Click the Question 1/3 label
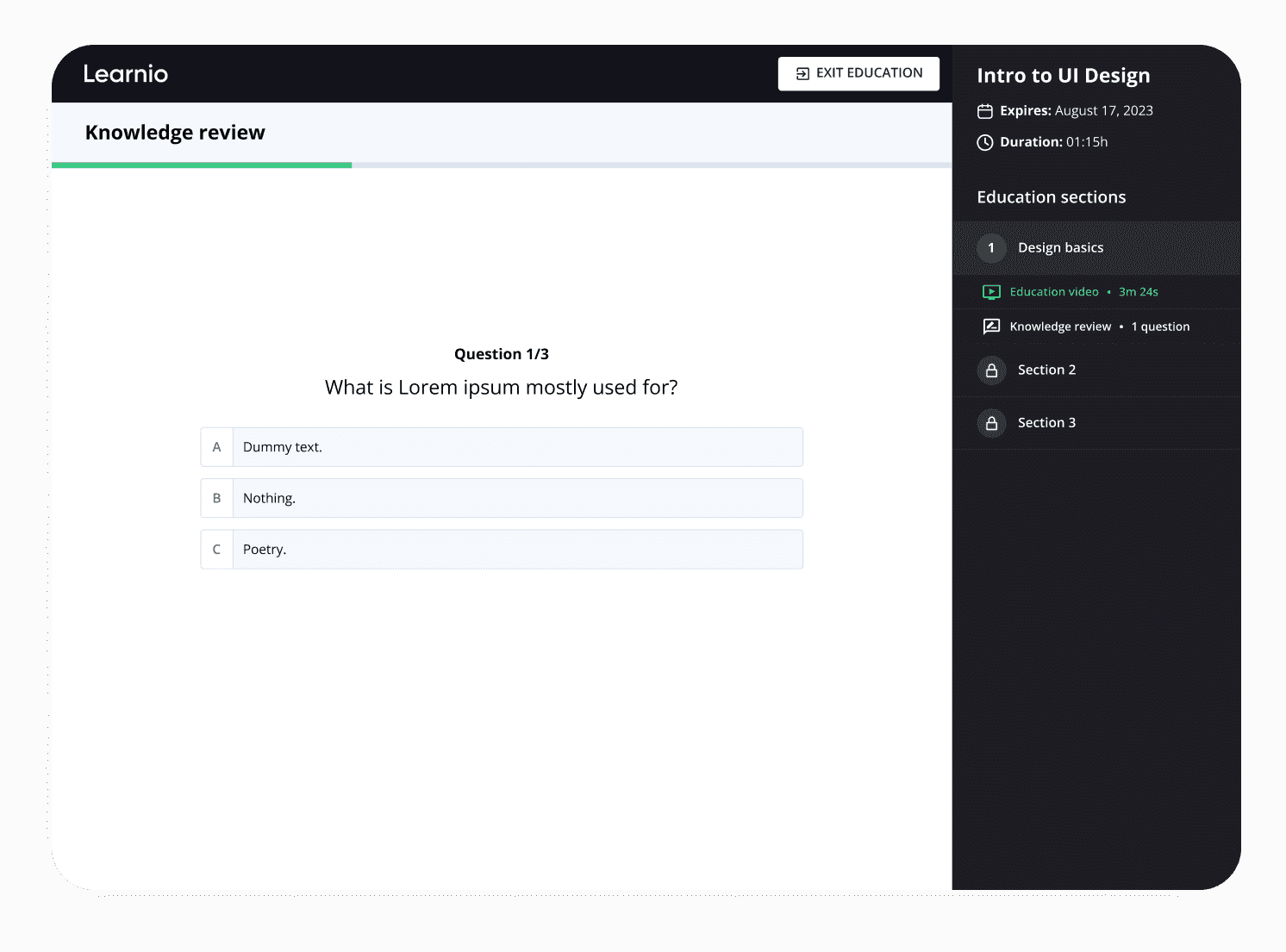The height and width of the screenshot is (952, 1286). [x=502, y=354]
